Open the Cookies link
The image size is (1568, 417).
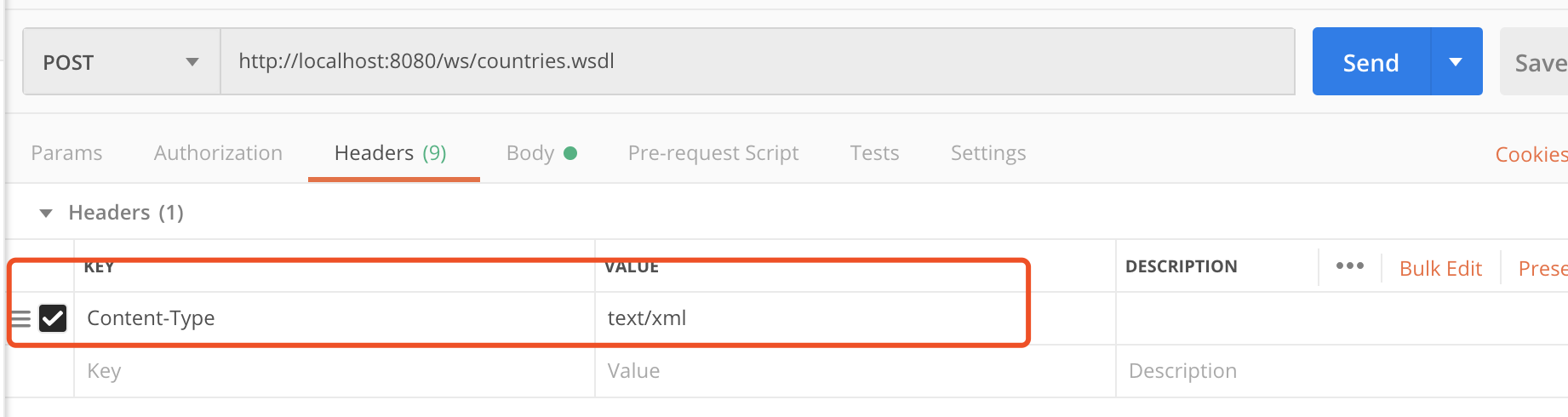(1531, 155)
